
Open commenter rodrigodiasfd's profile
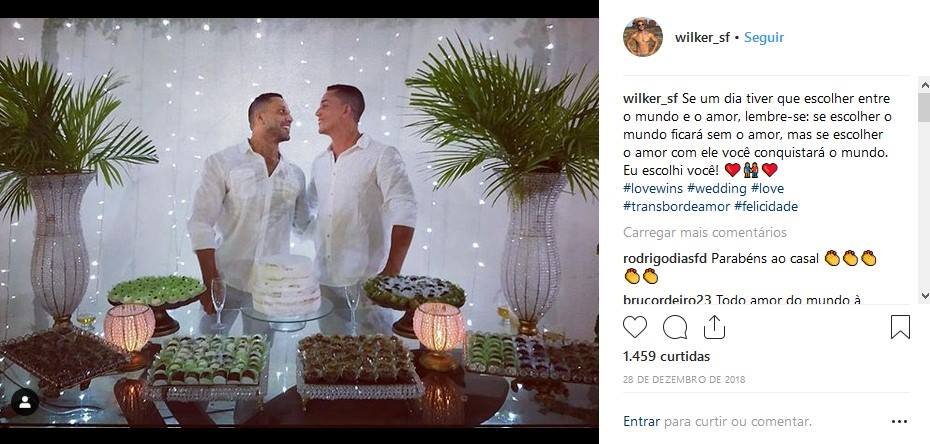tap(665, 258)
